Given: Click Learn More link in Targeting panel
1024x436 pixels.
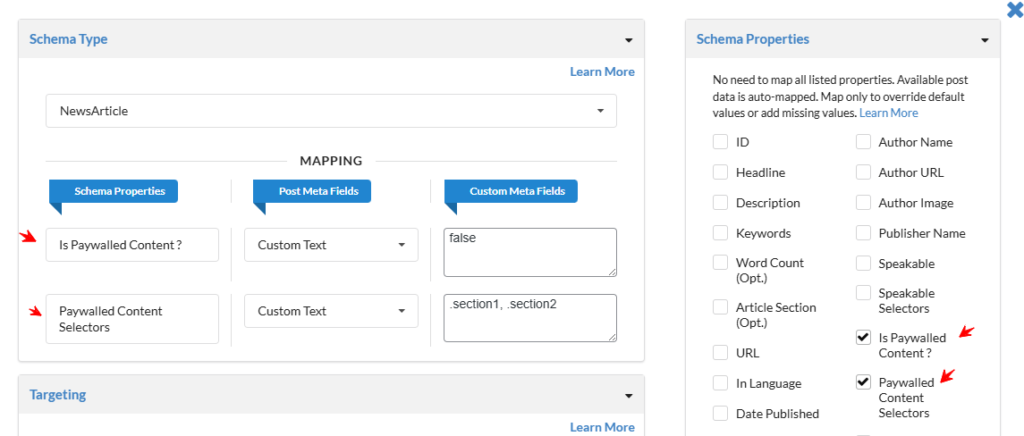Looking at the screenshot, I should click(602, 427).
